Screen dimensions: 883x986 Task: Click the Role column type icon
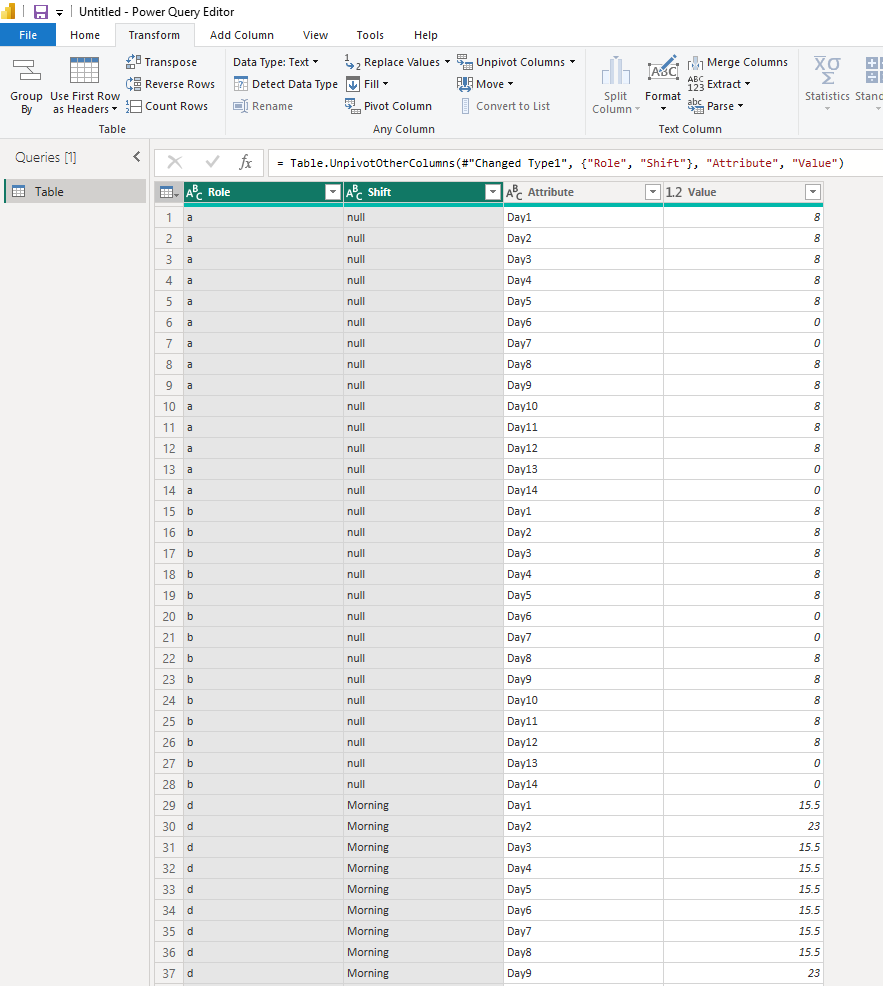tap(194, 192)
